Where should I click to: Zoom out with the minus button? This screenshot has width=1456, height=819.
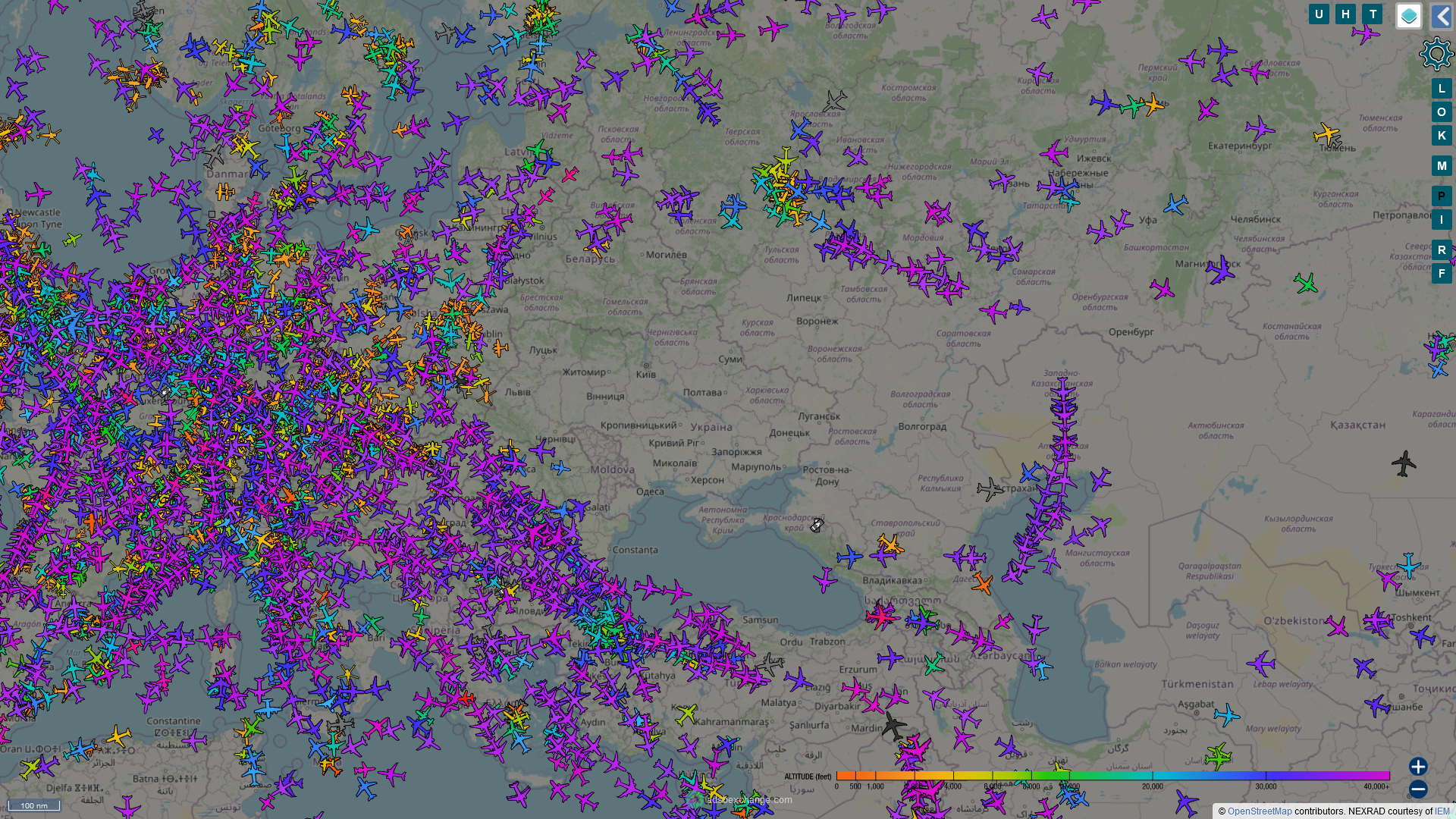click(x=1418, y=789)
